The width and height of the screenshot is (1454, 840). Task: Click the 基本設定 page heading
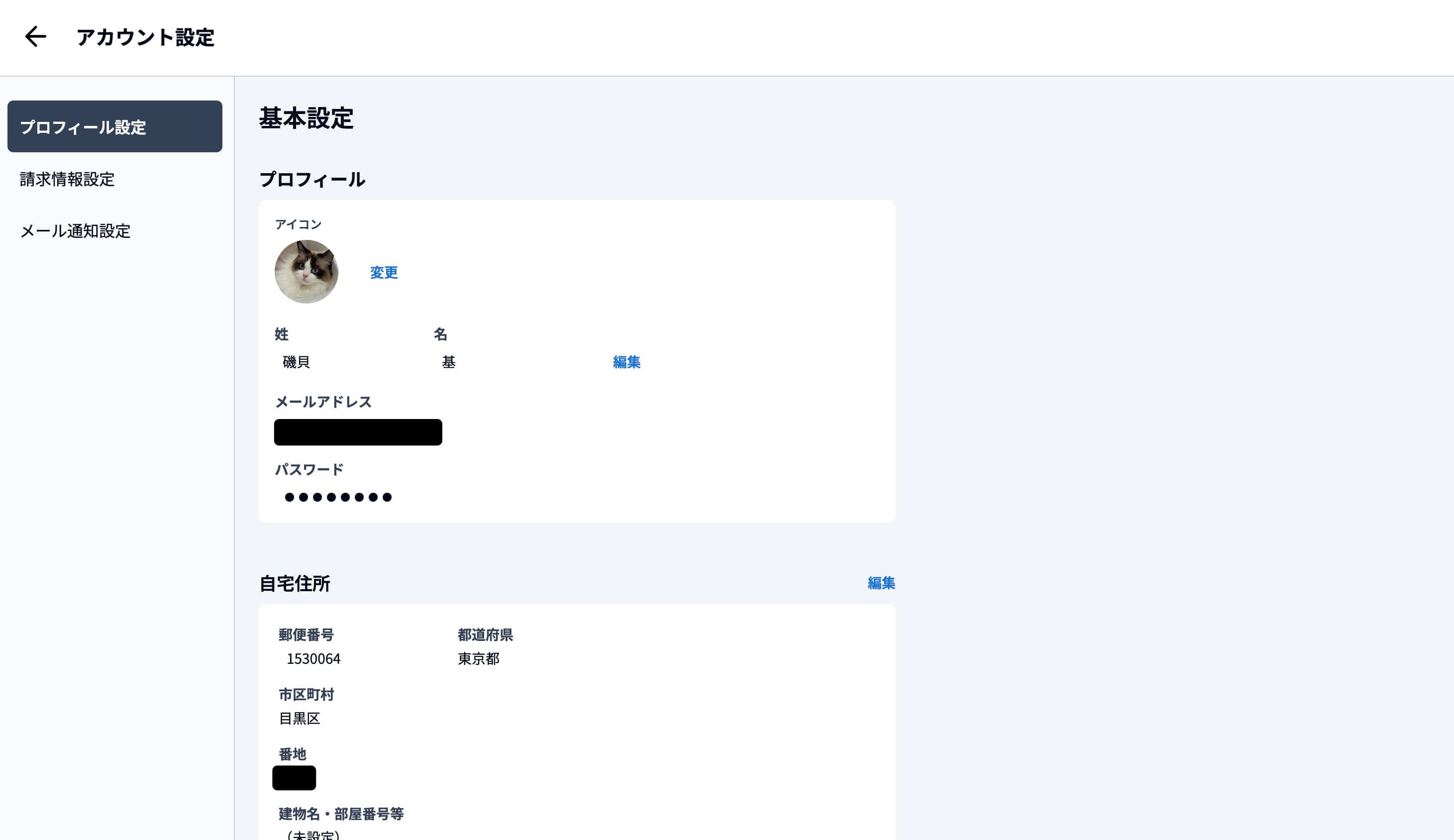307,119
